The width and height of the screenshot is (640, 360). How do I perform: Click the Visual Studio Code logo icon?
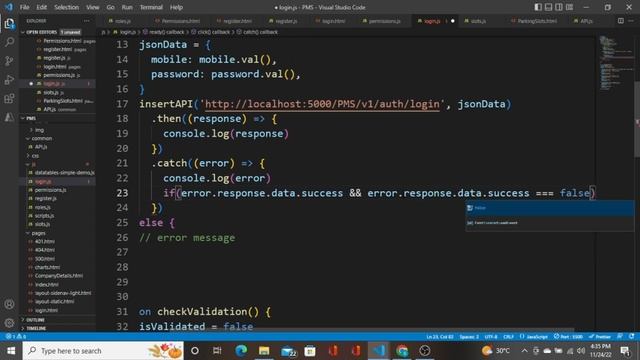pyautogui.click(x=9, y=7)
